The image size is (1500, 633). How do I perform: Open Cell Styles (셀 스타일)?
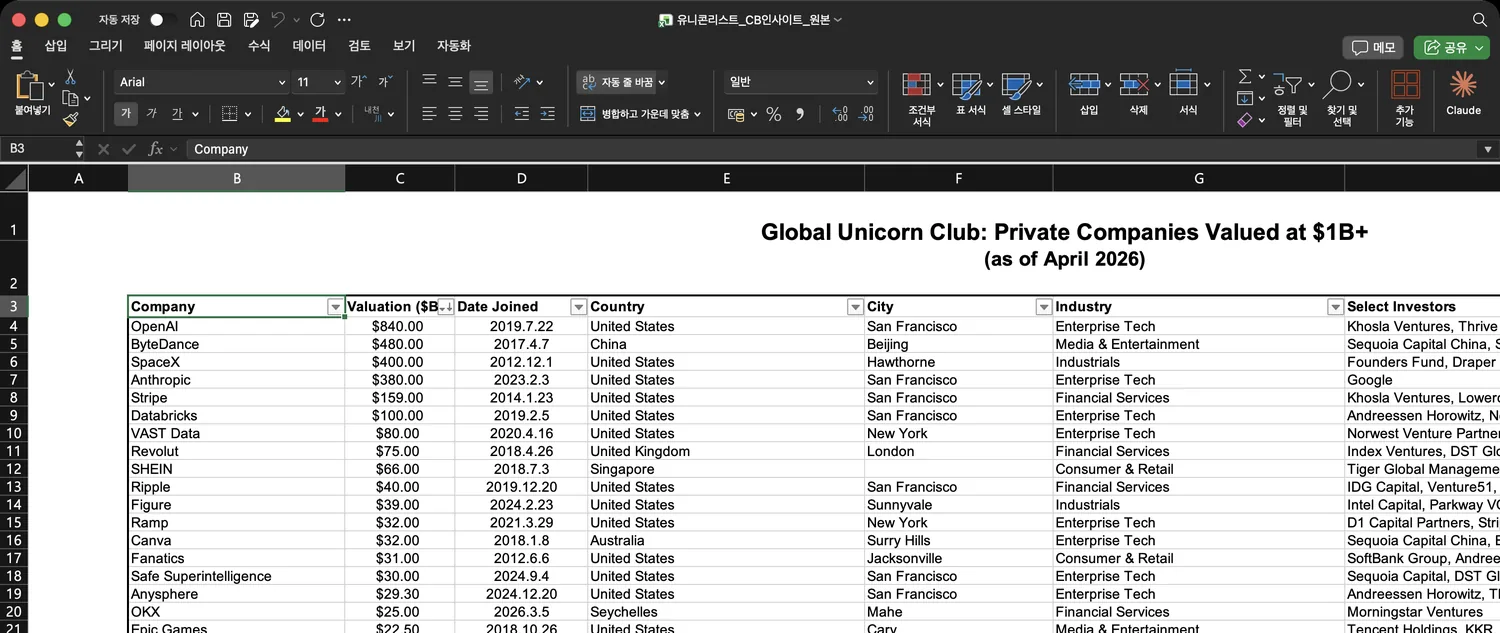click(1021, 94)
